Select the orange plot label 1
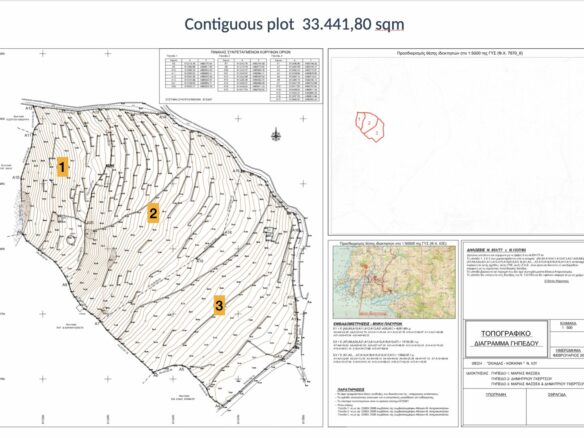The height and width of the screenshot is (438, 584). pos(62,166)
